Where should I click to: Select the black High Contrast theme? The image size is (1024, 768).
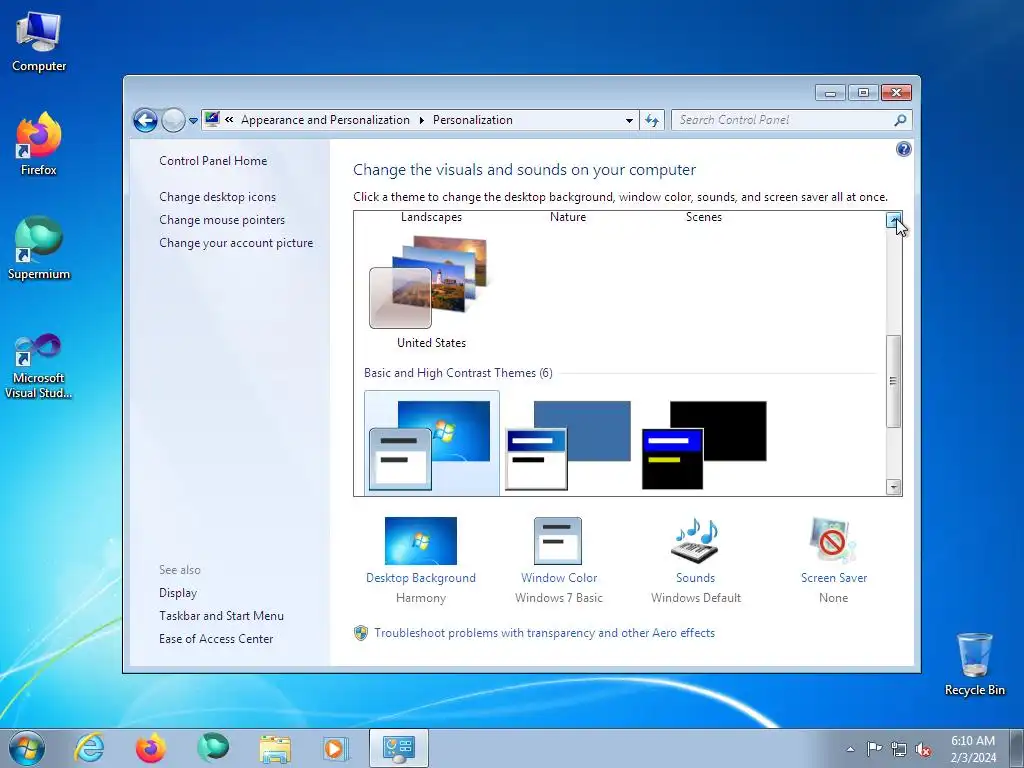pyautogui.click(x=704, y=444)
